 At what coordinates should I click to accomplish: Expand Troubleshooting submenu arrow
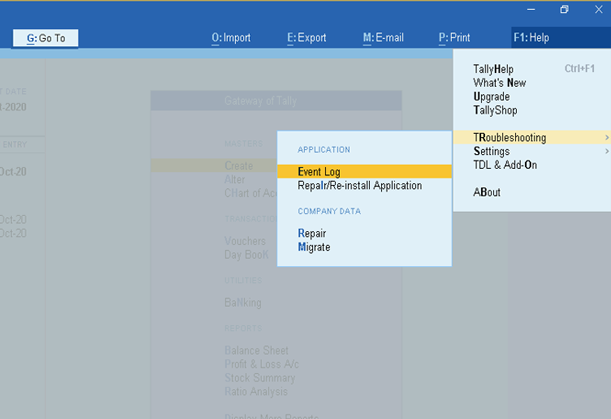(x=607, y=137)
